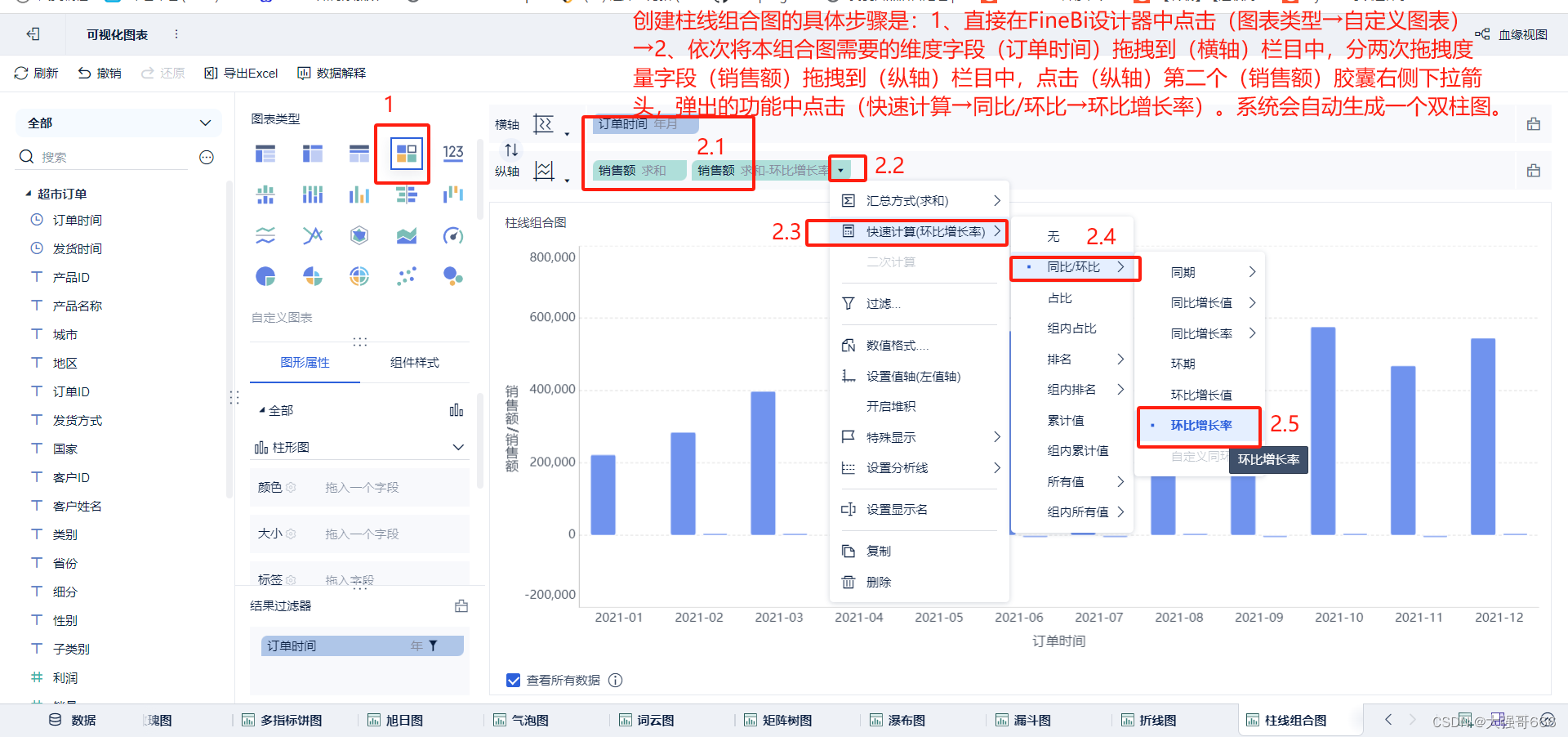Screen dimensions: 1568x737
Task: Open the 全部 dataset dropdown
Action: point(118,123)
